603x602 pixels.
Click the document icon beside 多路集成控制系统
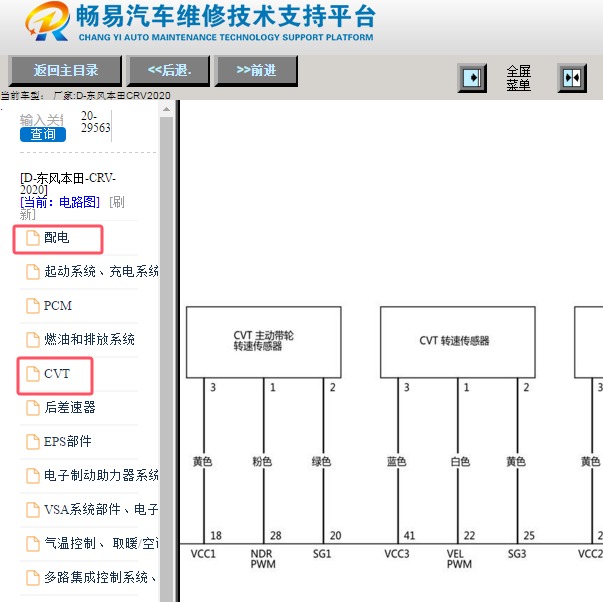coord(33,577)
